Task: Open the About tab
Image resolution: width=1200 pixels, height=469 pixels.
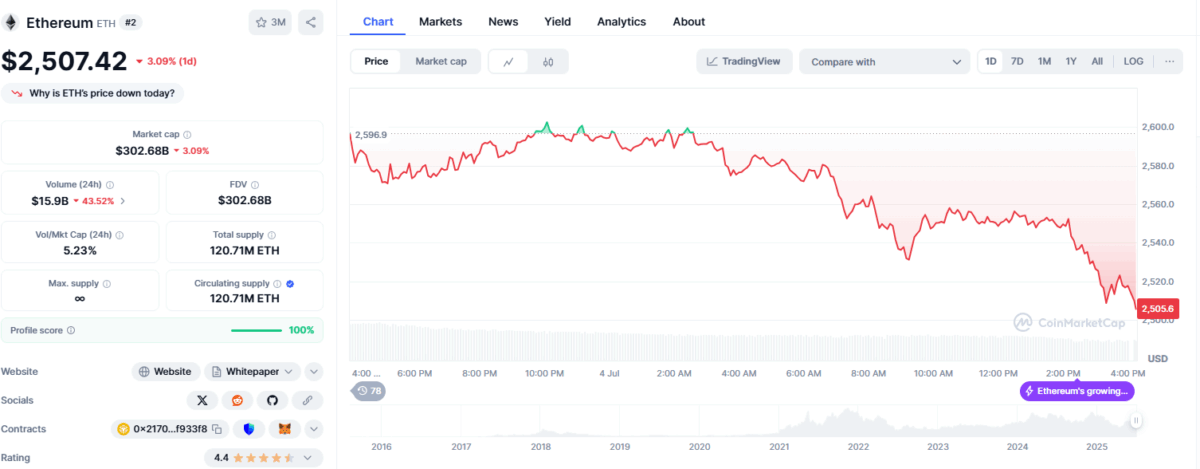Action: tap(689, 21)
